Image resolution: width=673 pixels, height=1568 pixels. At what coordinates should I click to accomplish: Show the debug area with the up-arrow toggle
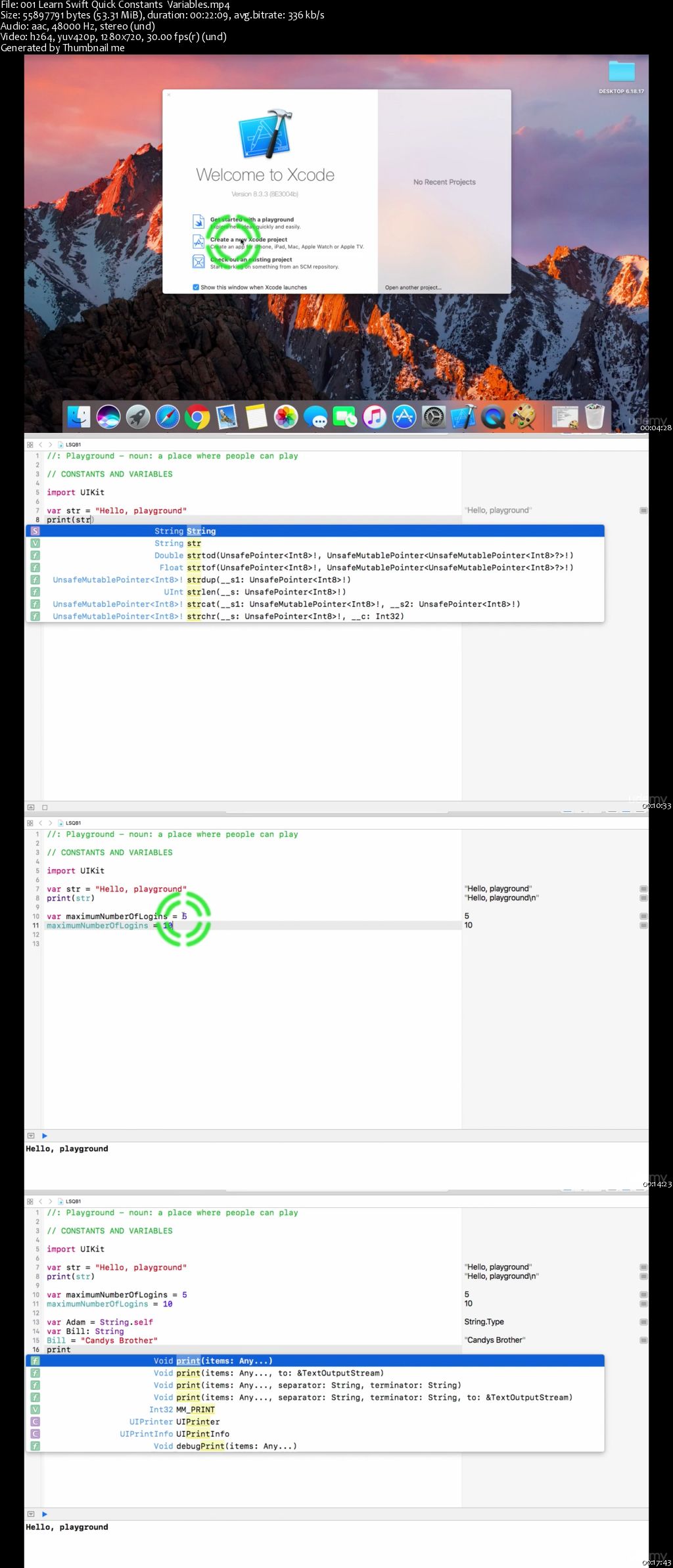[x=31, y=807]
